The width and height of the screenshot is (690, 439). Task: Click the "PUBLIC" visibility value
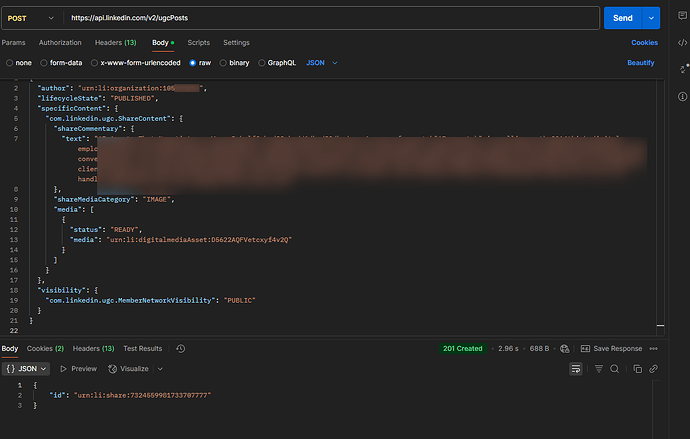240,300
